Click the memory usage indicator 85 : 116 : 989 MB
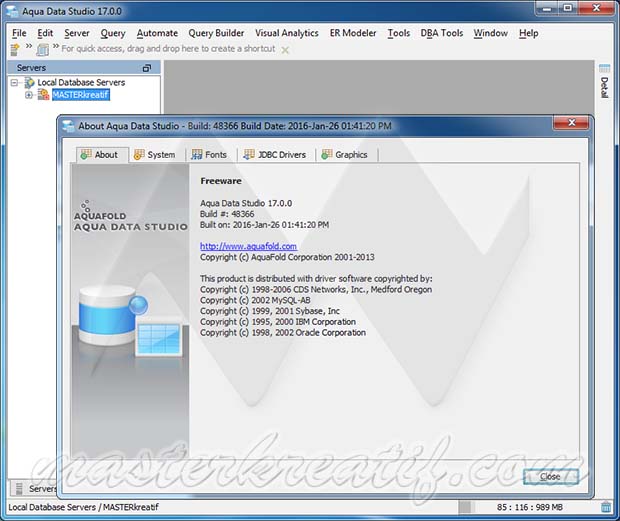 pos(530,507)
